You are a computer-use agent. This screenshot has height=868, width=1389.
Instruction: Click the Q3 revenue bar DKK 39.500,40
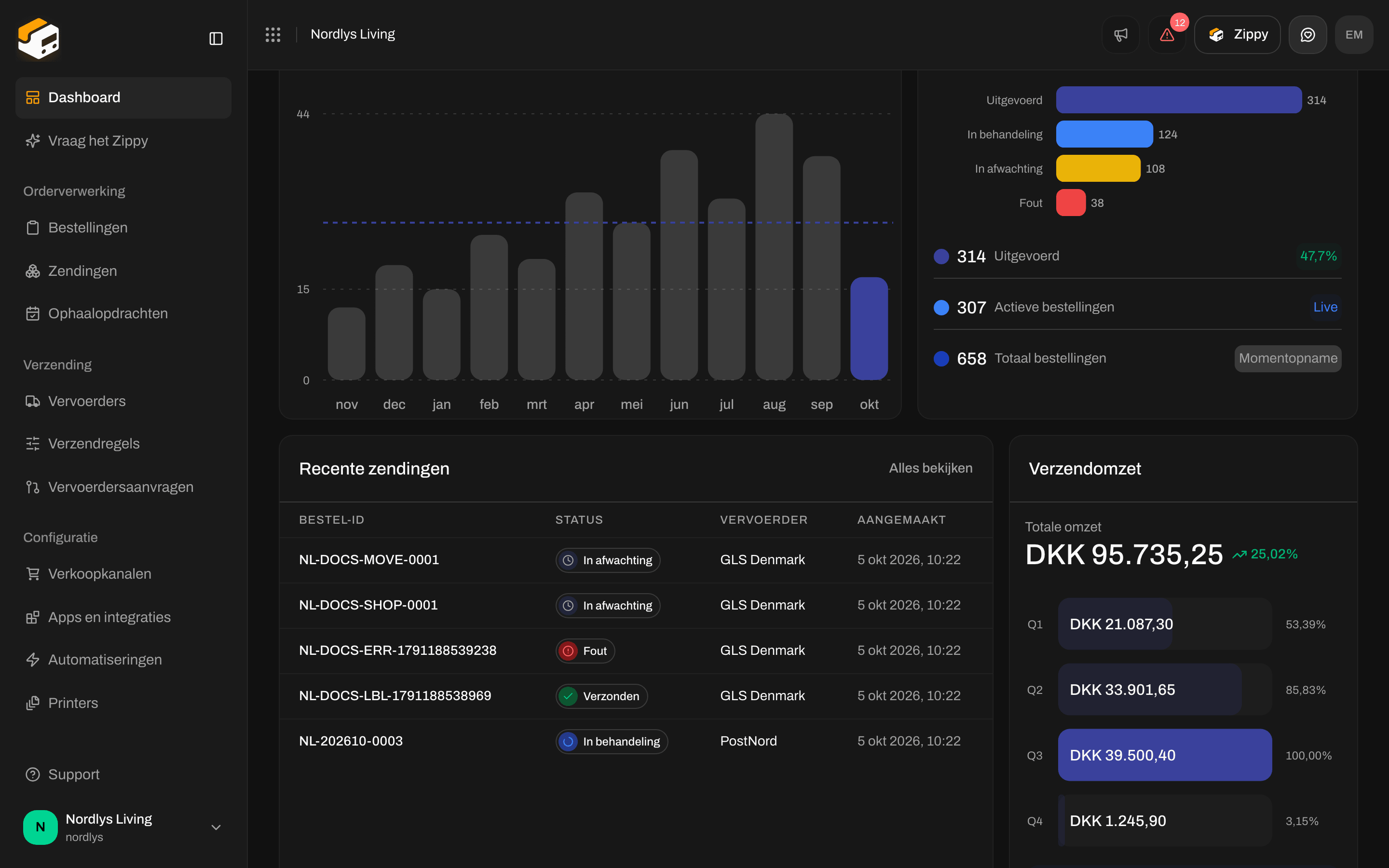[x=1165, y=755]
